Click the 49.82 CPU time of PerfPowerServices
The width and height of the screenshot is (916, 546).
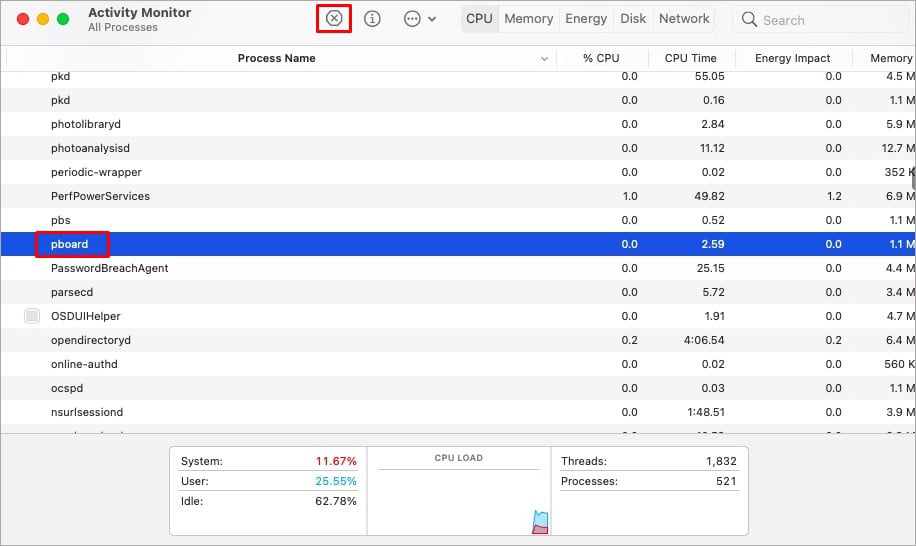[x=709, y=196]
